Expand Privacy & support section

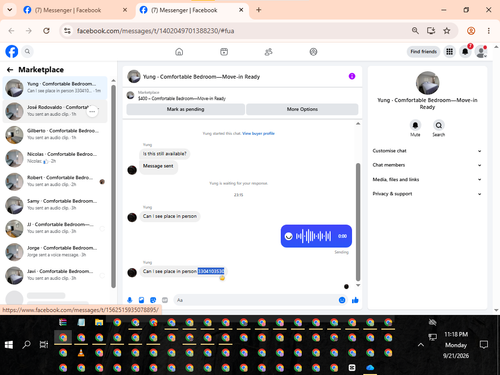(x=427, y=194)
